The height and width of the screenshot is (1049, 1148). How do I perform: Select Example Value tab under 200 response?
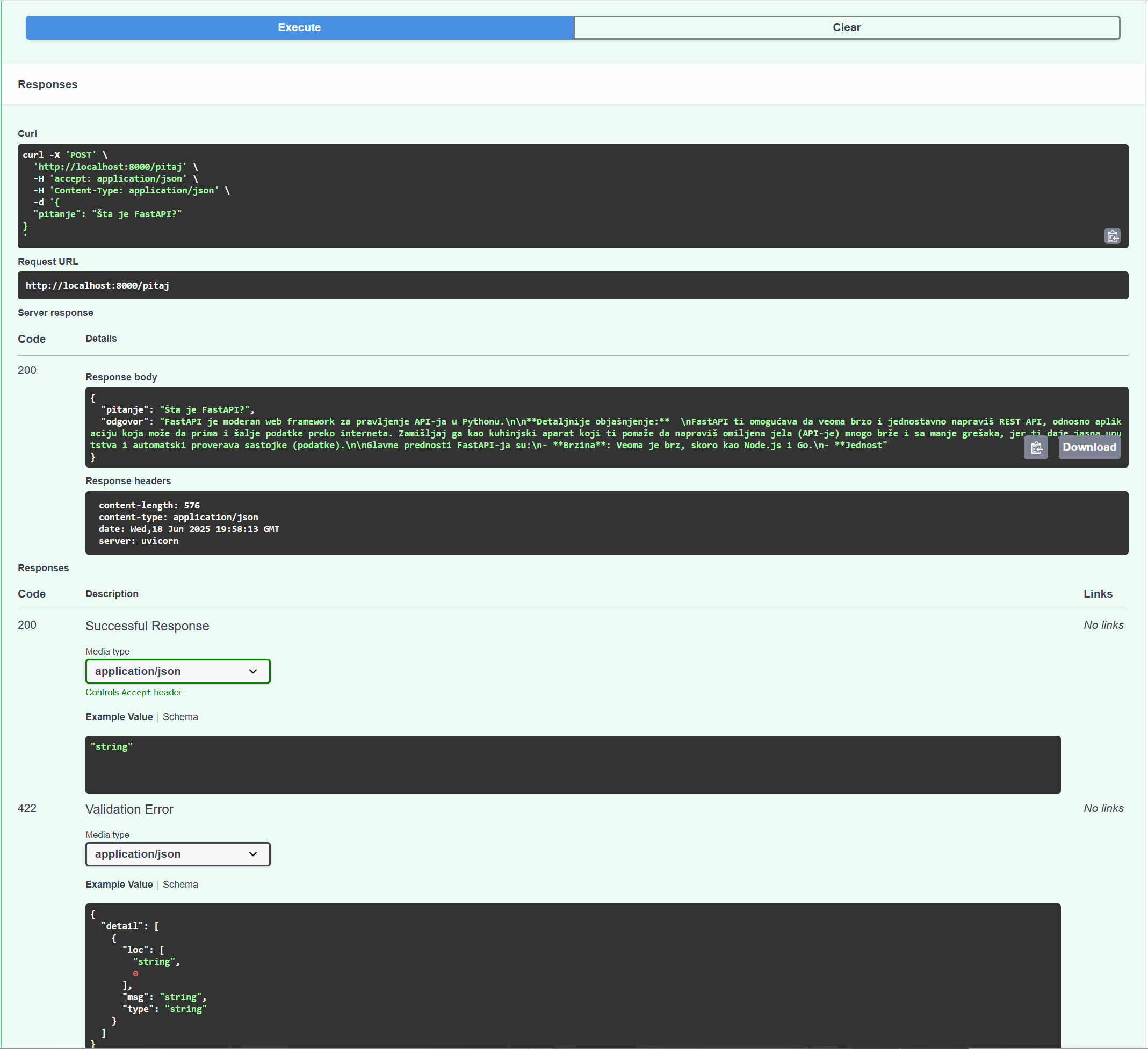coord(118,716)
